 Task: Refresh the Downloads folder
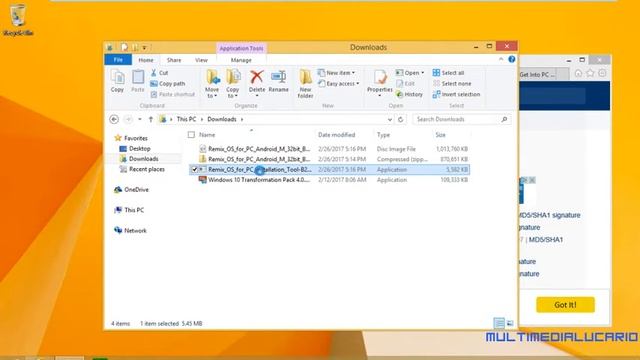[401, 119]
